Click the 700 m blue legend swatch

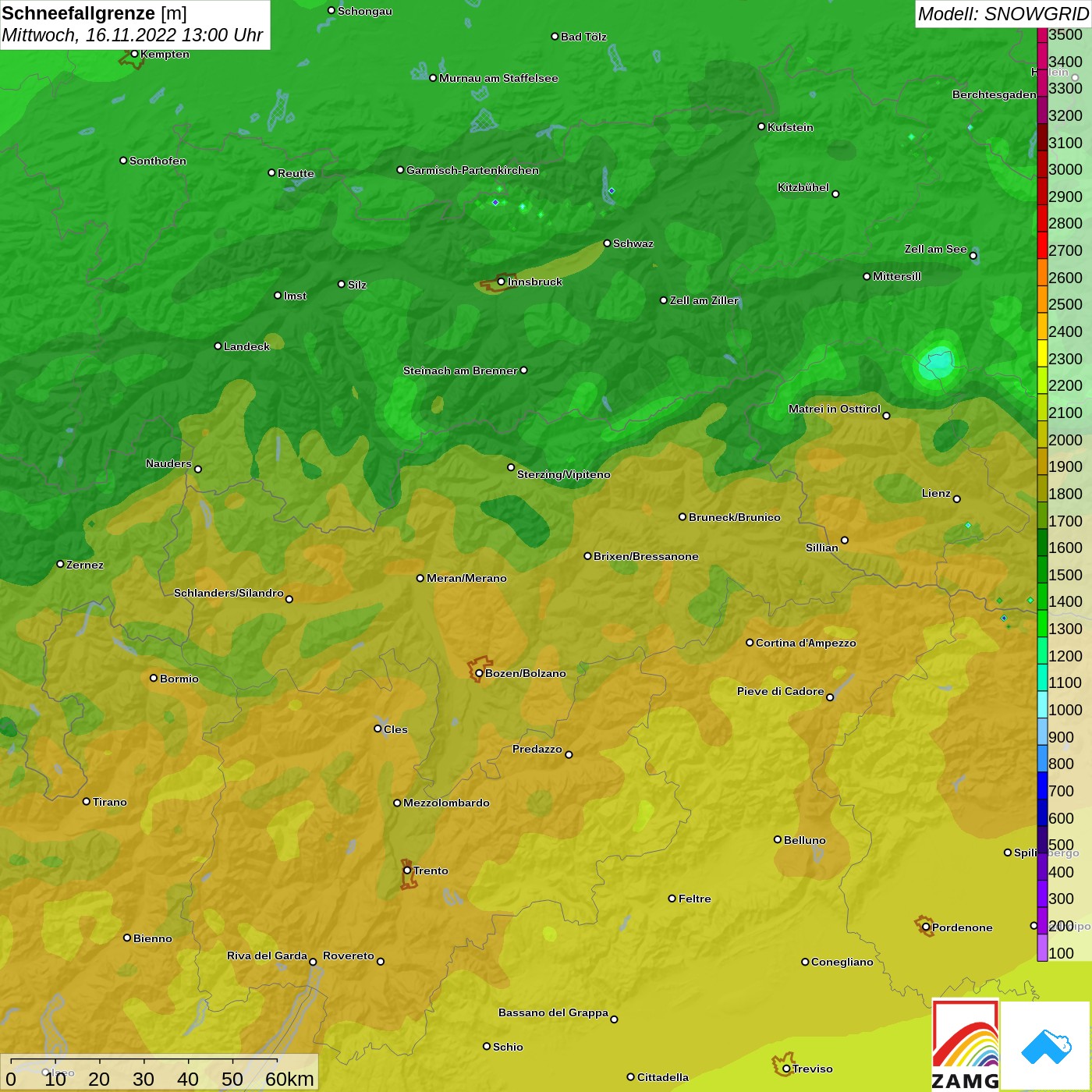pyautogui.click(x=1042, y=785)
